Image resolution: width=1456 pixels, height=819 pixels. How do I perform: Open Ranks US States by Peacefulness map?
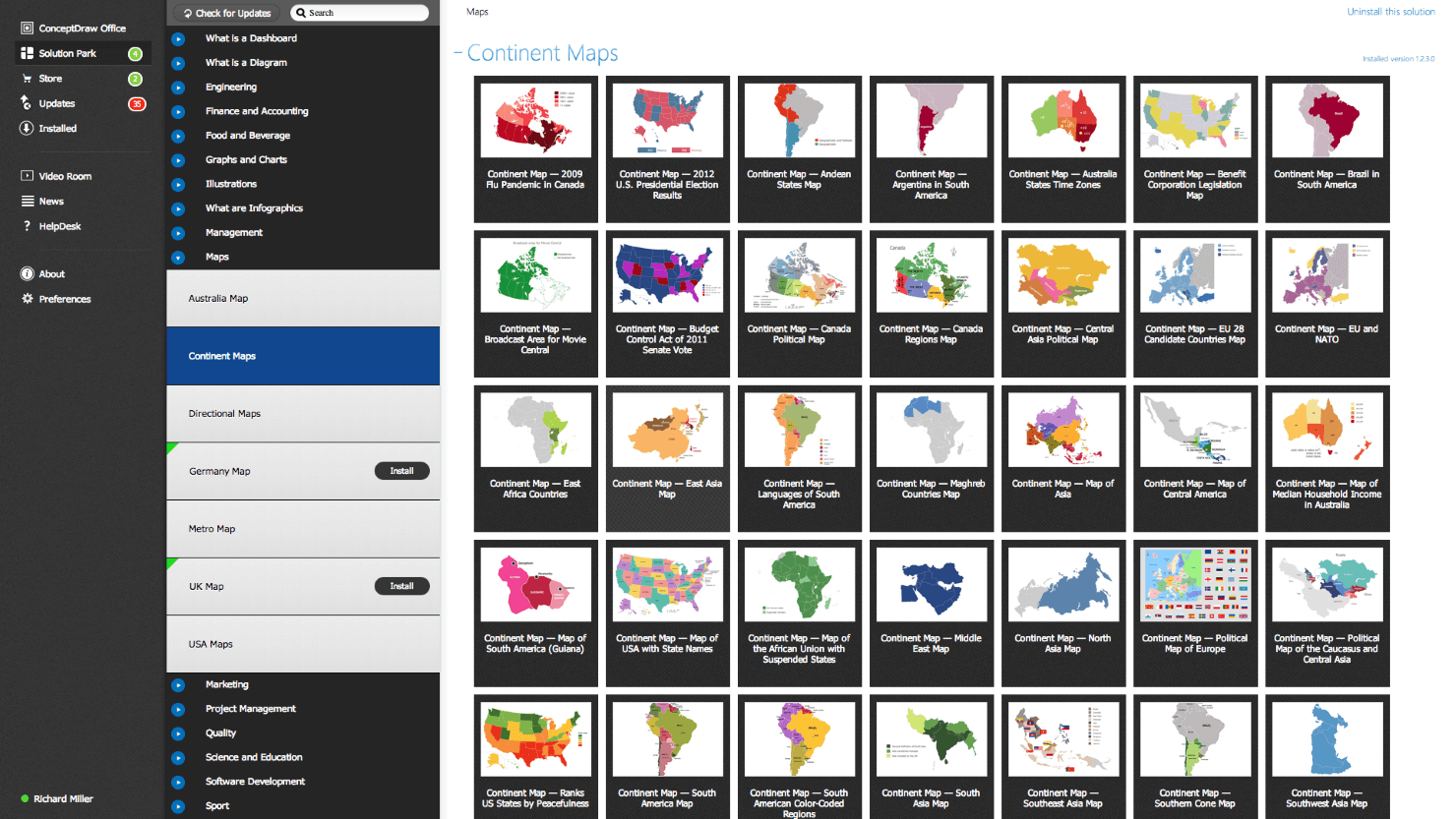coord(535,756)
